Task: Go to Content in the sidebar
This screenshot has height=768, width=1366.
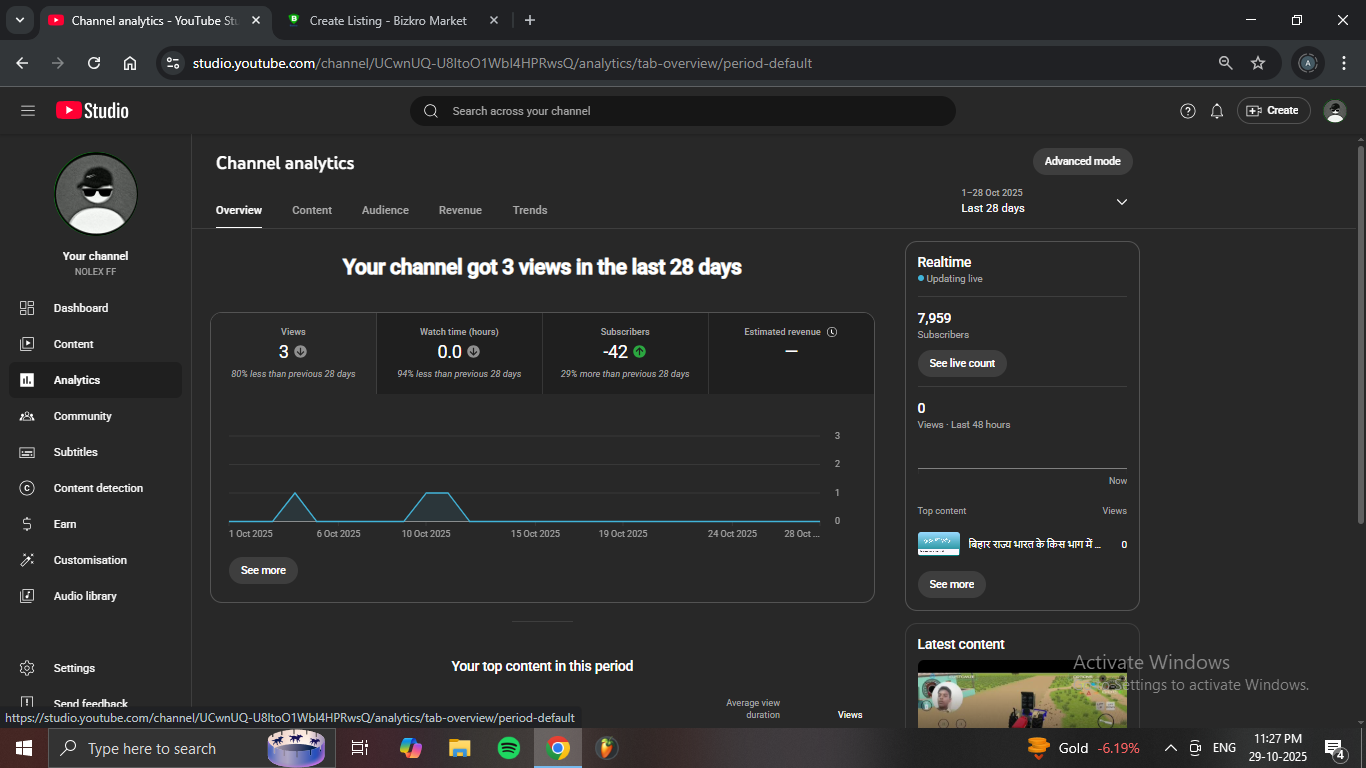Action: (x=73, y=344)
